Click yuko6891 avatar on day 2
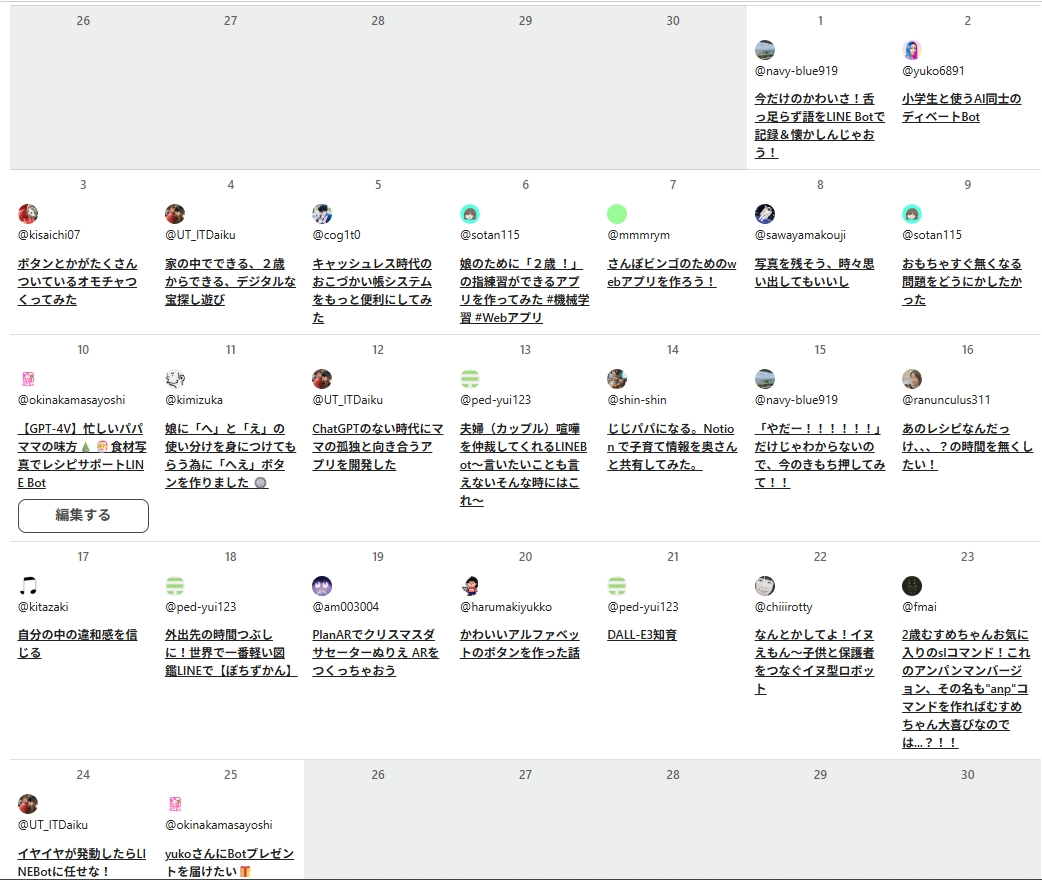Image resolution: width=1042 pixels, height=880 pixels. pos(912,50)
